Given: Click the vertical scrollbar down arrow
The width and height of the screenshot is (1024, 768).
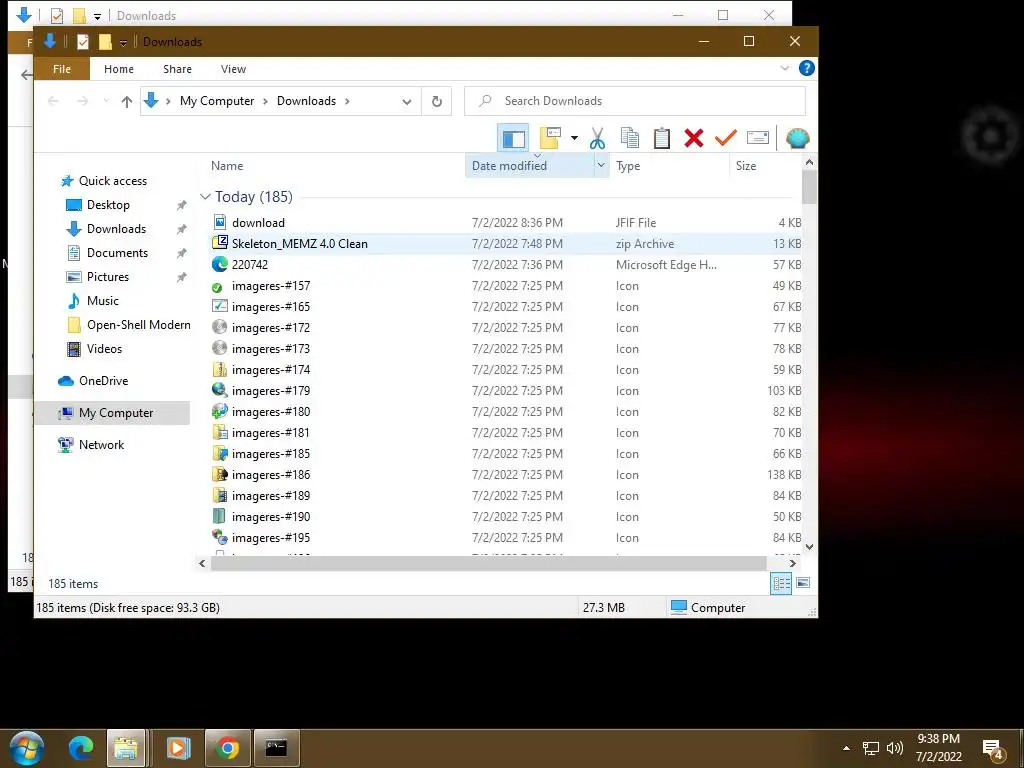Looking at the screenshot, I should 809,547.
